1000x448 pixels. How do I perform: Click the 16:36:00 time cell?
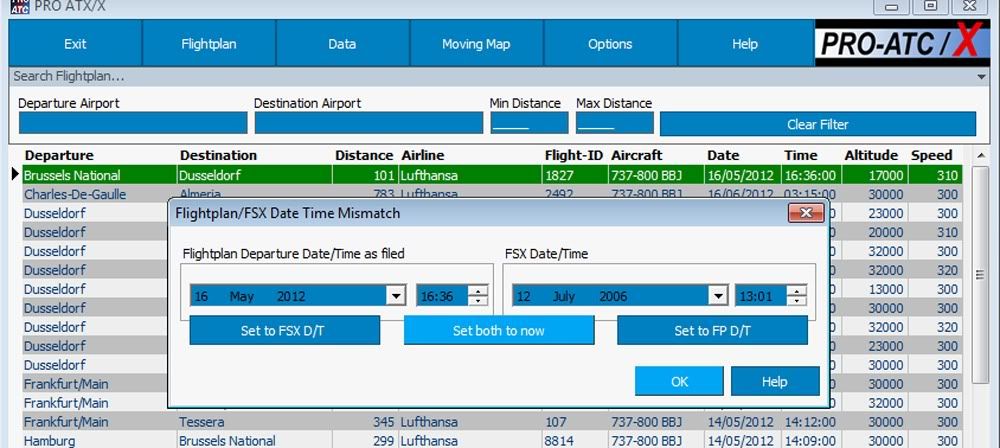[x=811, y=175]
